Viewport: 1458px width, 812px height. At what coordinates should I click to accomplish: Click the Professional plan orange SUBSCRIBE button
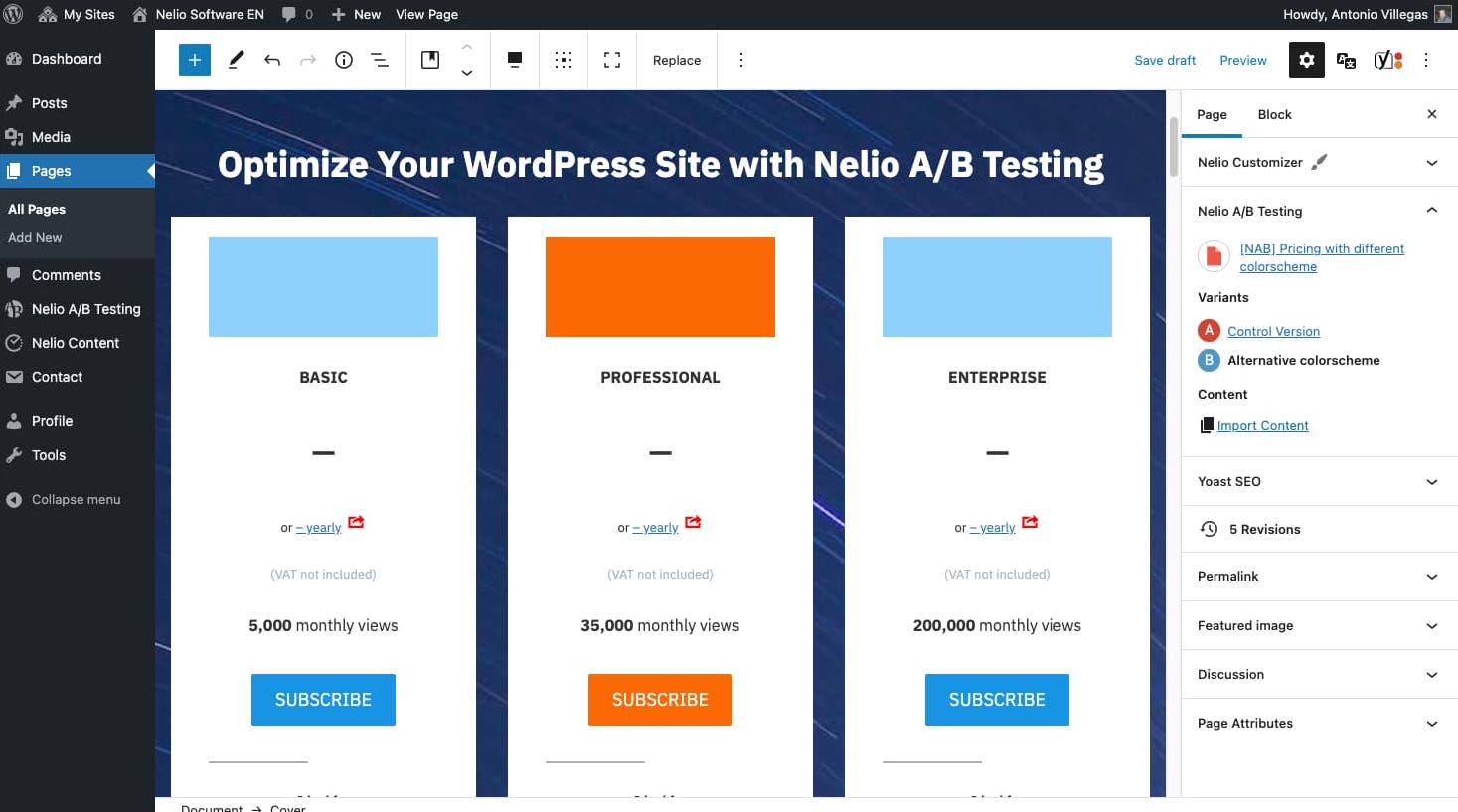(660, 700)
